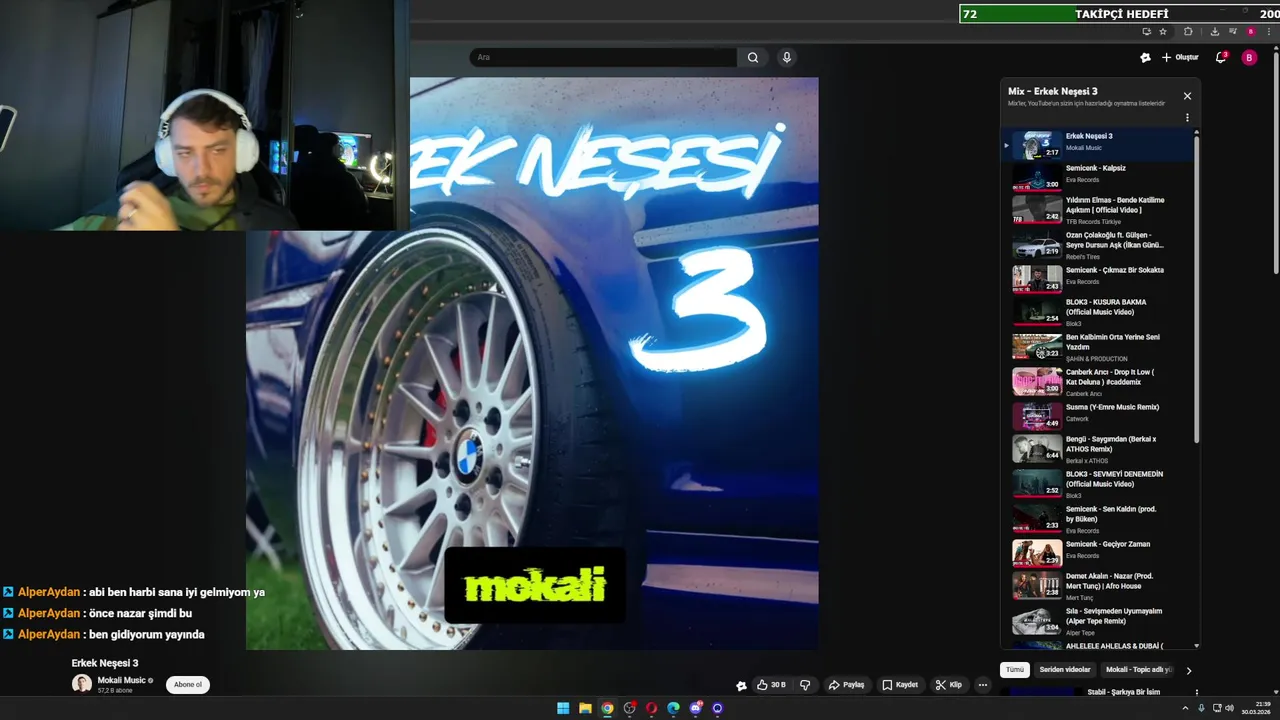
Task: Select the Seriden videolar chip
Action: coord(1065,670)
